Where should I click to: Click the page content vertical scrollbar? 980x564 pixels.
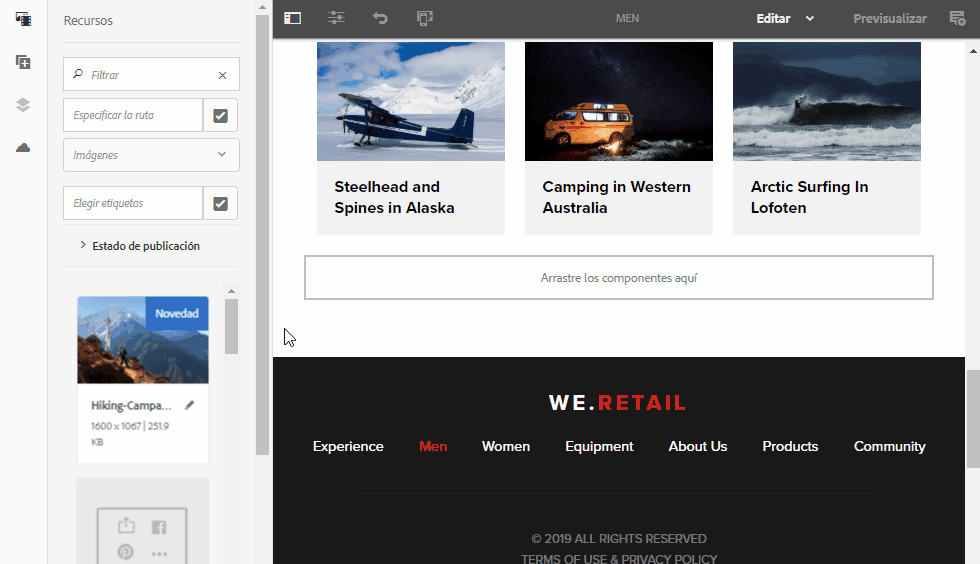(x=973, y=419)
